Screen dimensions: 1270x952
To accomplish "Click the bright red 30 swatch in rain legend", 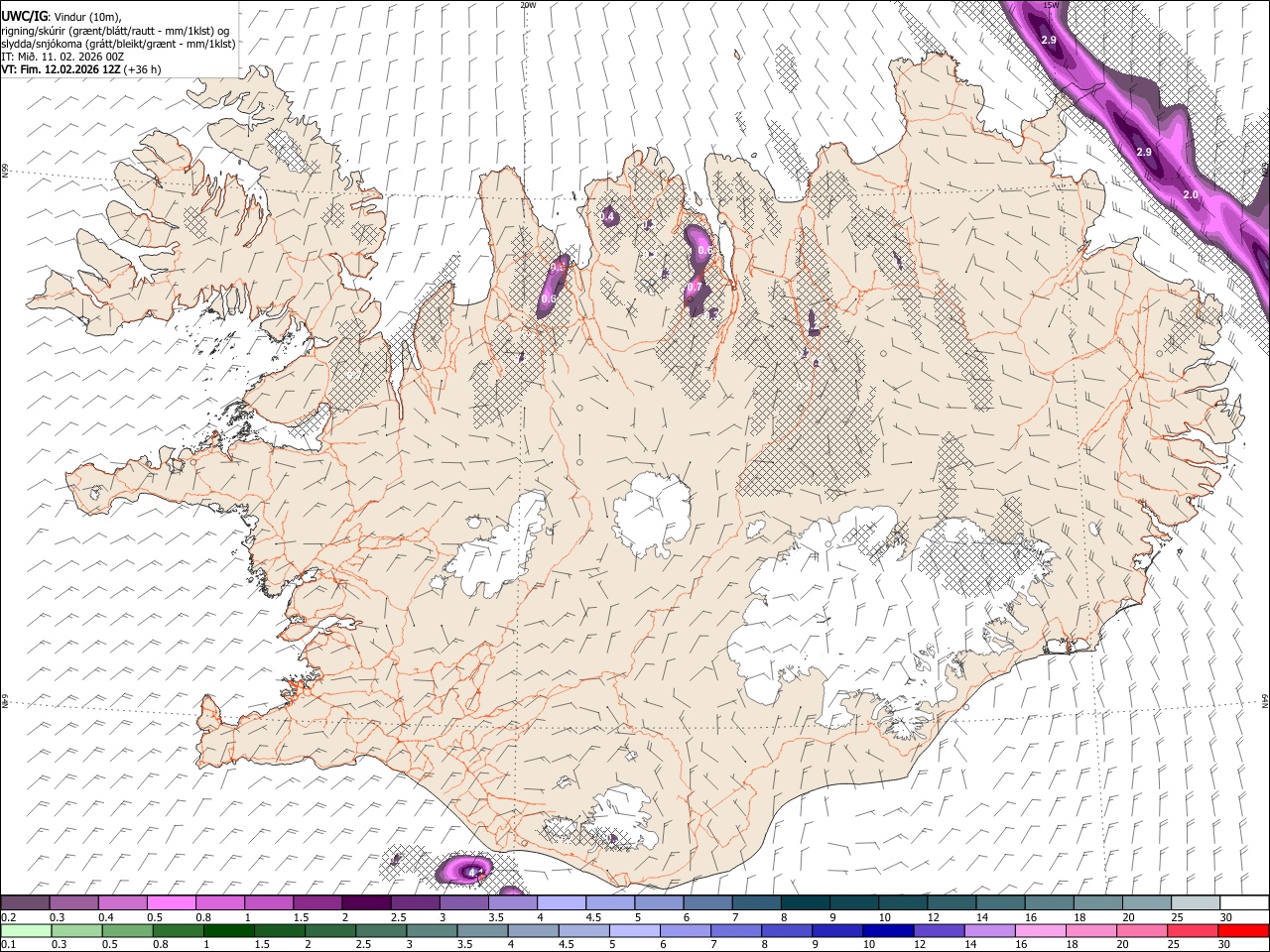I will (x=1243, y=930).
